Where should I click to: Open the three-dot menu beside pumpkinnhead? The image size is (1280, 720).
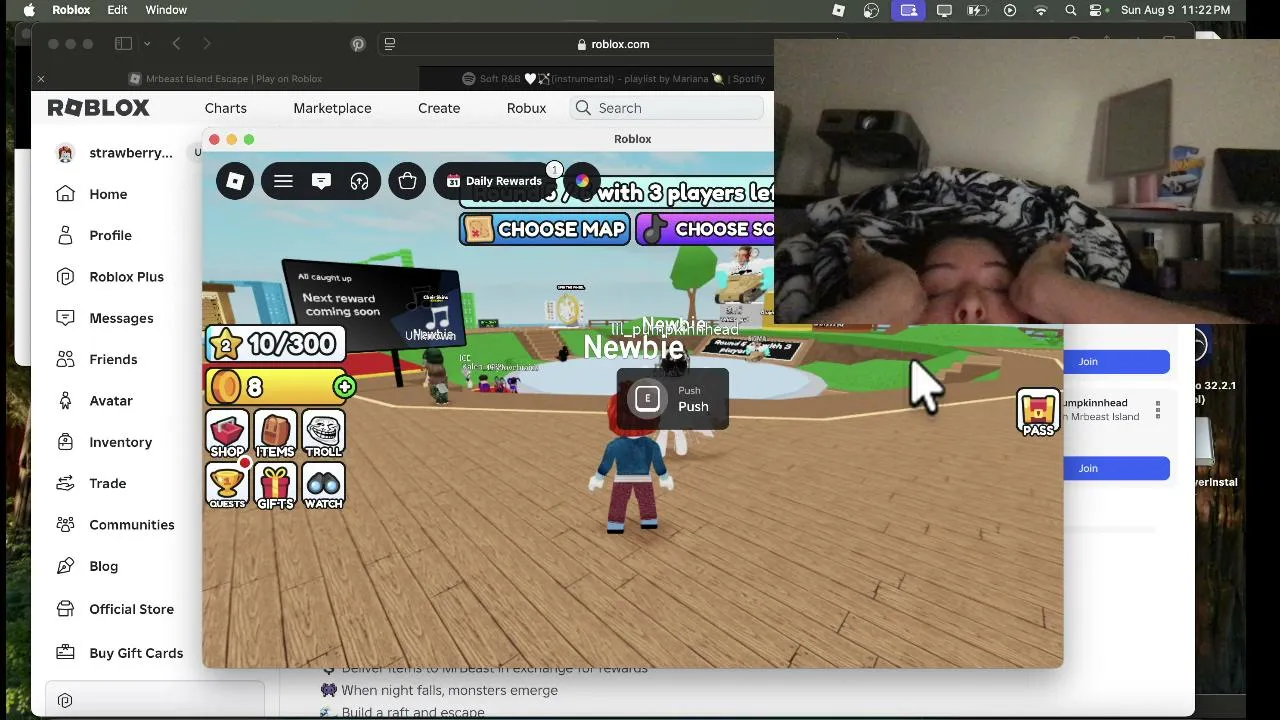[x=1158, y=410]
